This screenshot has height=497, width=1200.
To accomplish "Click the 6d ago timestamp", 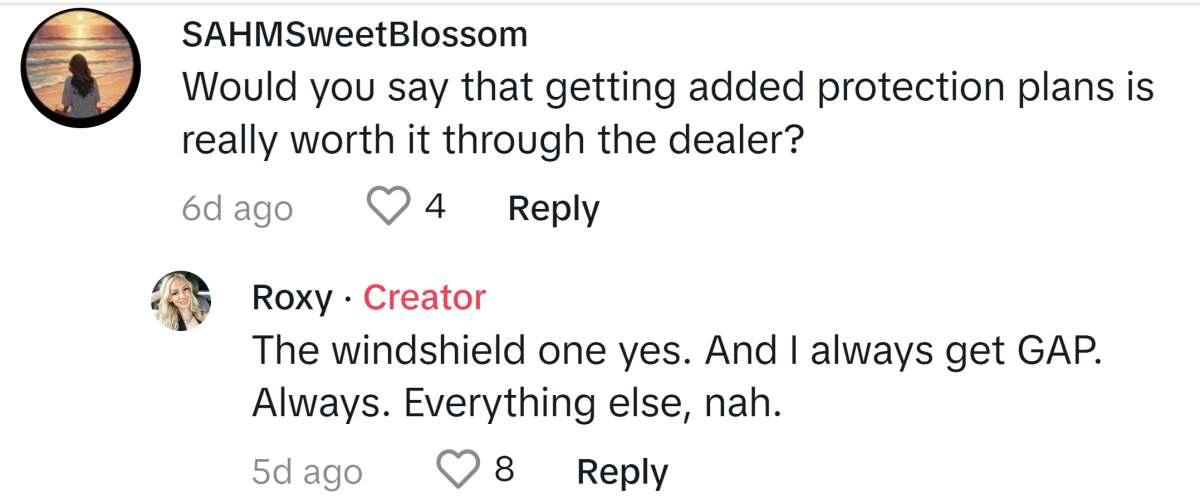I will pos(237,209).
